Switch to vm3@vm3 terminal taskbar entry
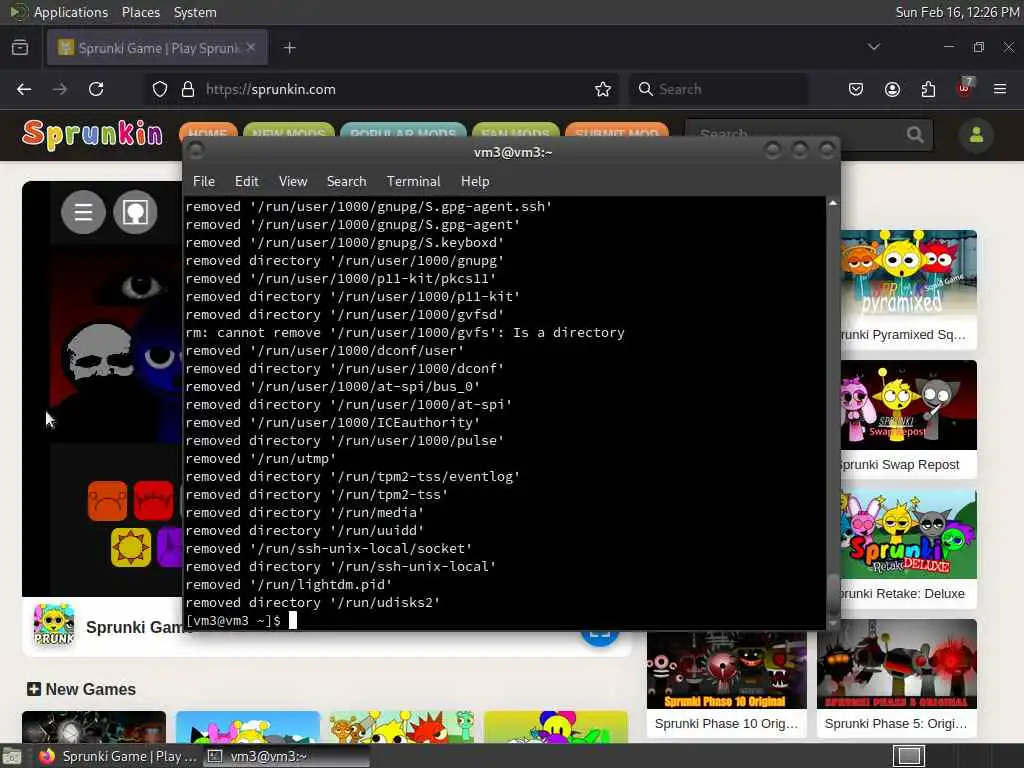This screenshot has height=768, width=1024. 287,756
